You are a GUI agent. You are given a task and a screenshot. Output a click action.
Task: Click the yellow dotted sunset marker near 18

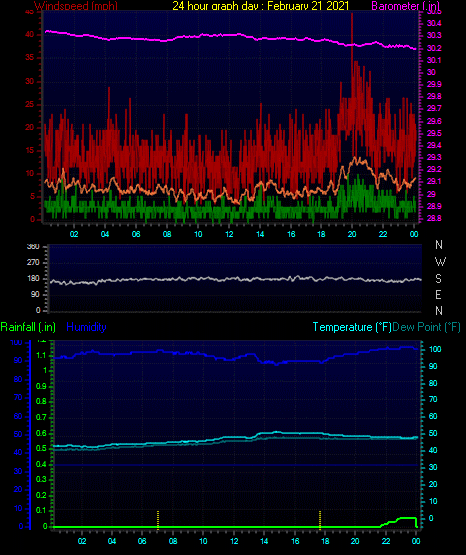pos(320,520)
